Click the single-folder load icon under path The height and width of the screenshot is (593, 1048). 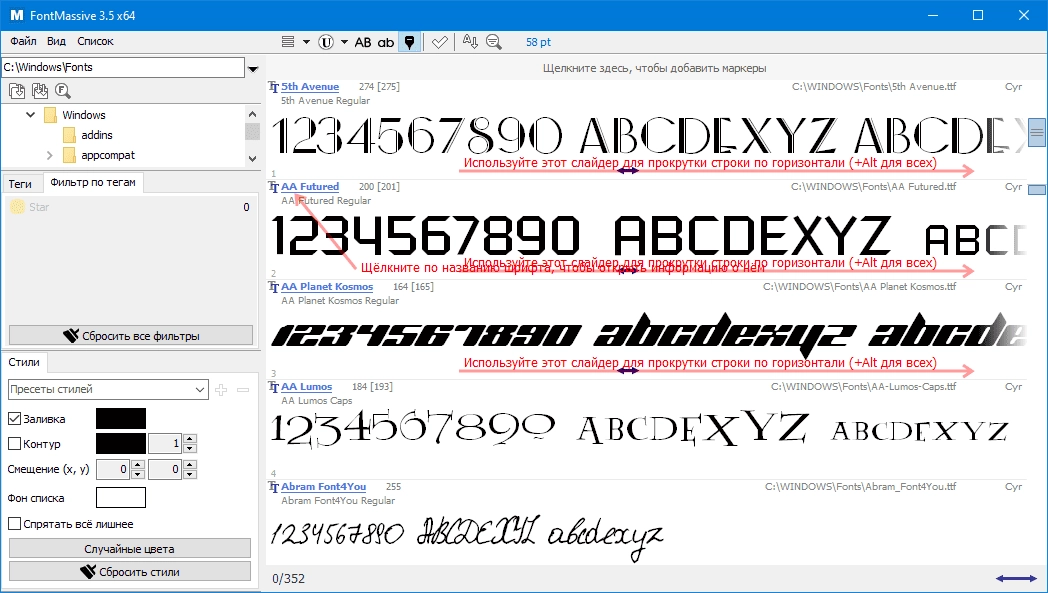[17, 91]
